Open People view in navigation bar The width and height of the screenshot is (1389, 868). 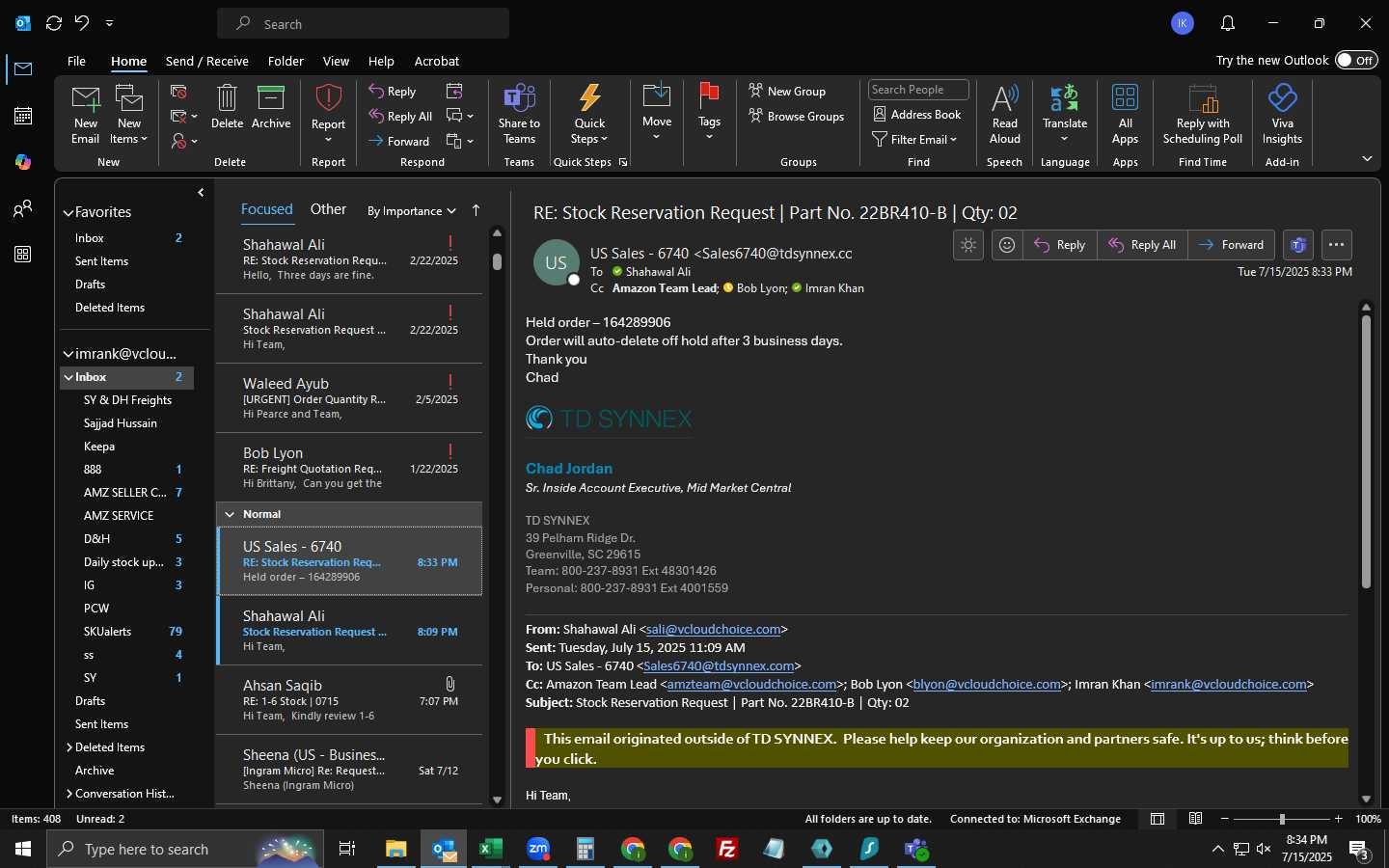[x=23, y=208]
